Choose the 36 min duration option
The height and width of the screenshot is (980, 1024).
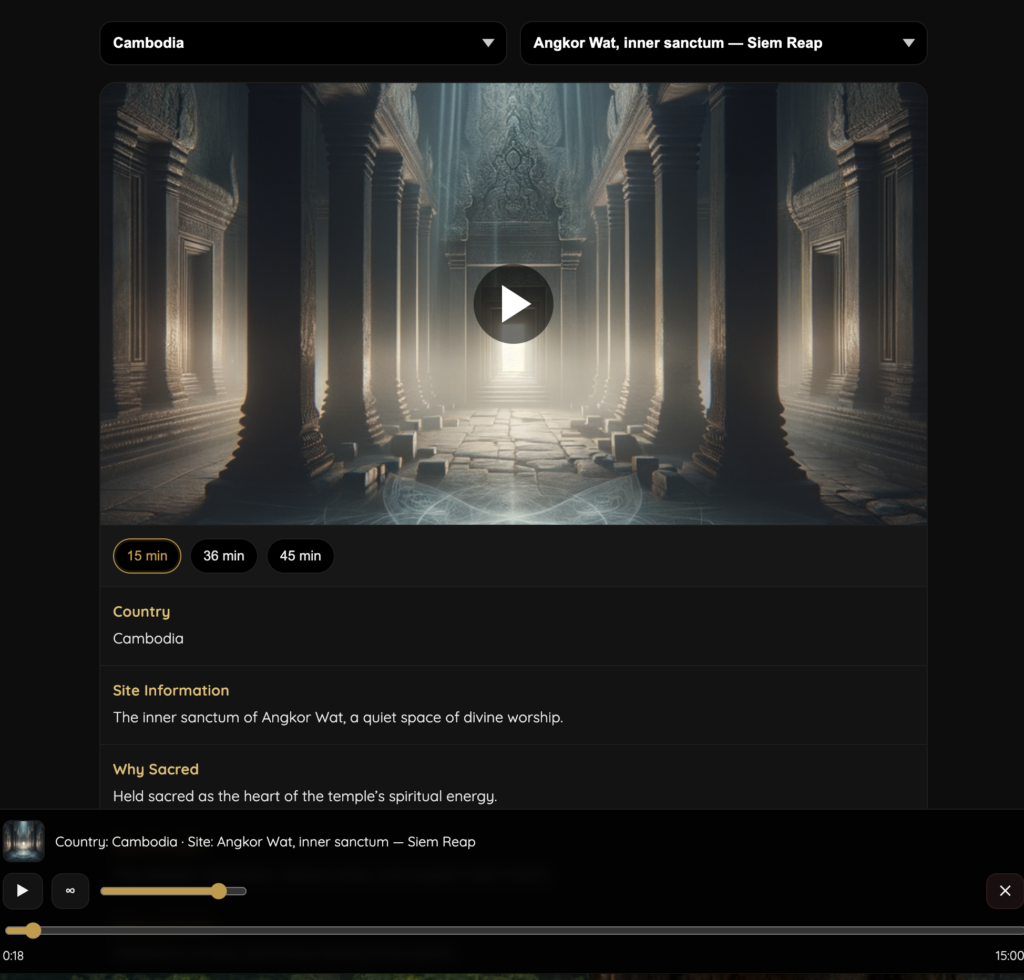coord(224,556)
